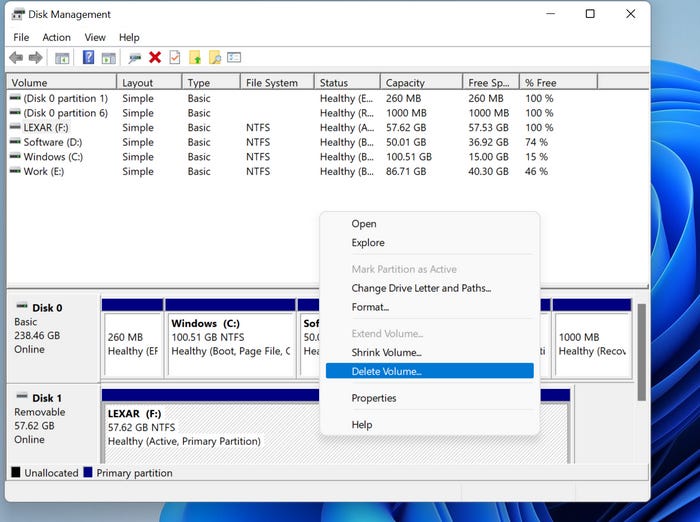Click the graphical pane vertical scrollbar thumb
This screenshot has height=522, width=700.
tap(642, 352)
